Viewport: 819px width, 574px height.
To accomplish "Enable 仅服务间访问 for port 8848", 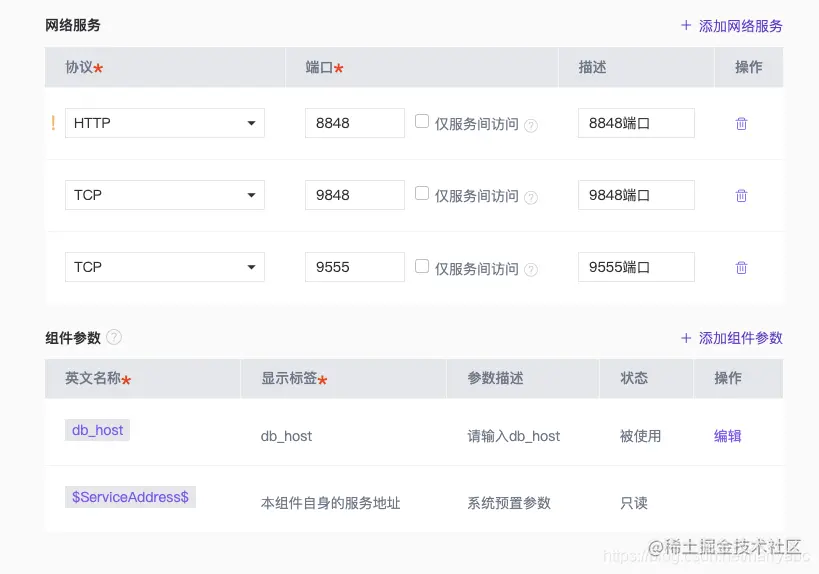I will (422, 121).
